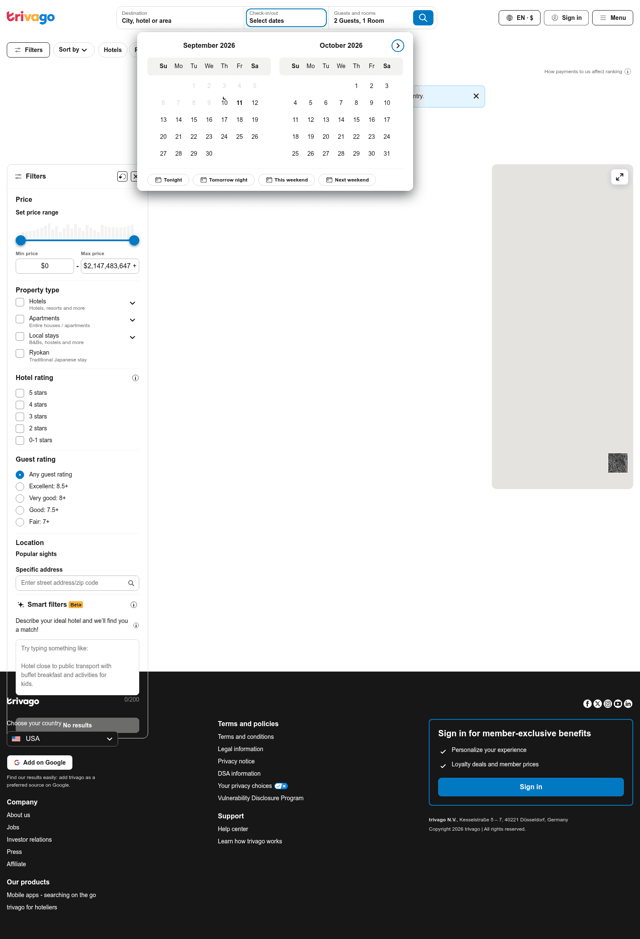Select Excellent: 8.5+ guest rating
The image size is (640, 939).
pos(20,486)
